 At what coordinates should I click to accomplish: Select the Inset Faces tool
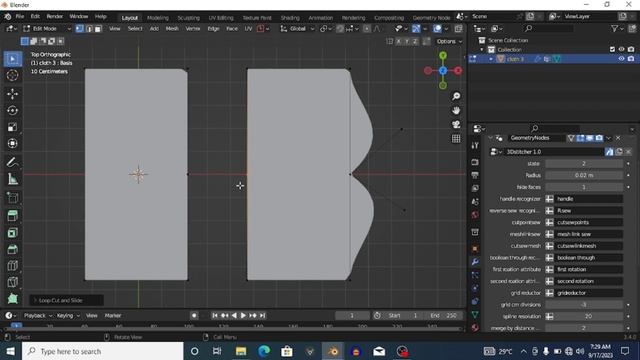point(13,233)
